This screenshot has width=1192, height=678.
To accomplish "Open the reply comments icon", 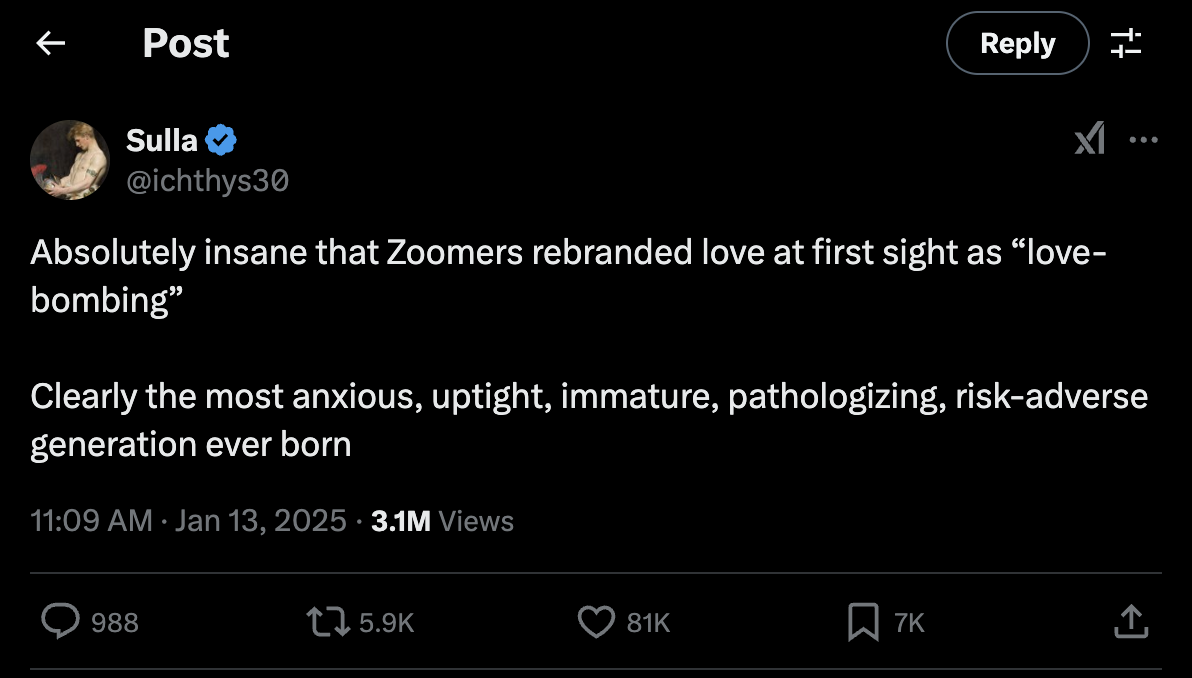I will coord(62,622).
